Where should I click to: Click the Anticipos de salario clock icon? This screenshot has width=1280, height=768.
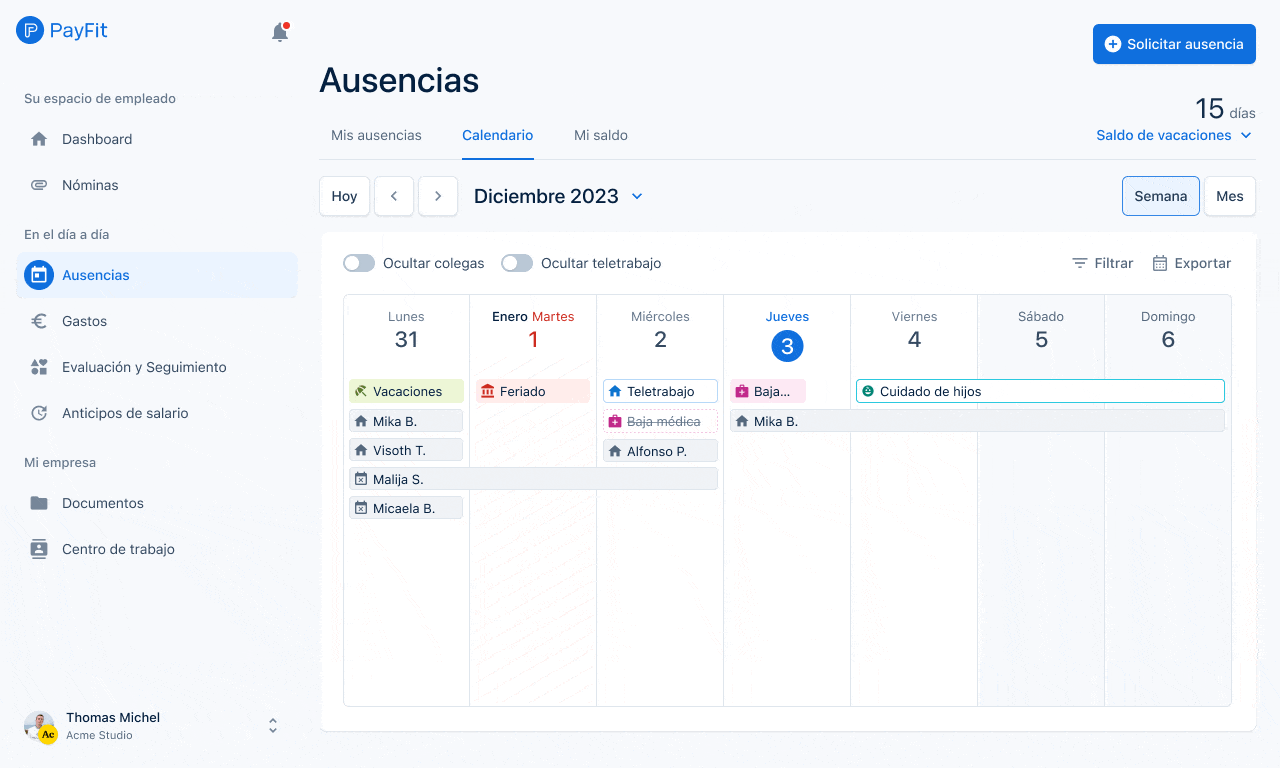tap(39, 413)
